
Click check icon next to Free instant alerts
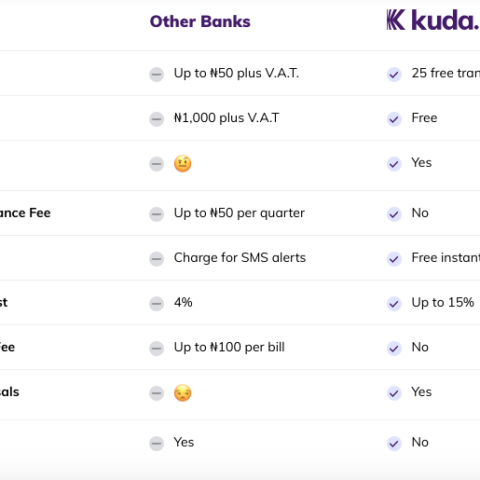coord(394,259)
